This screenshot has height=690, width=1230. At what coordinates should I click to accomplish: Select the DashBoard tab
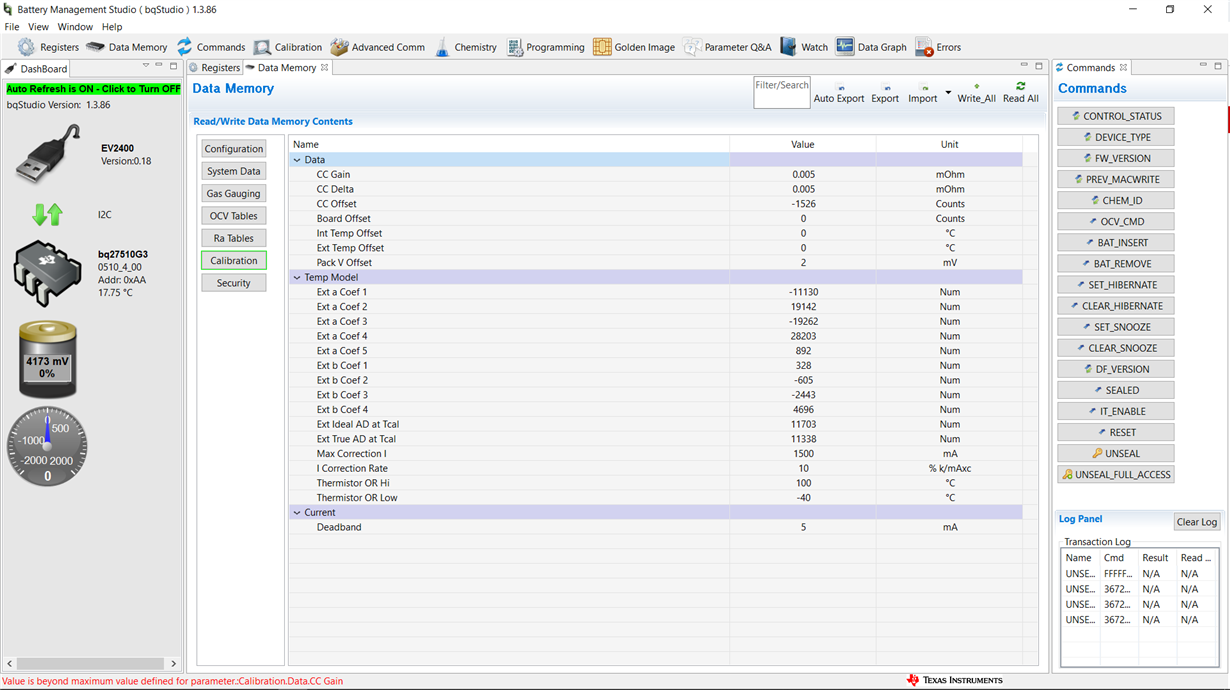37,69
